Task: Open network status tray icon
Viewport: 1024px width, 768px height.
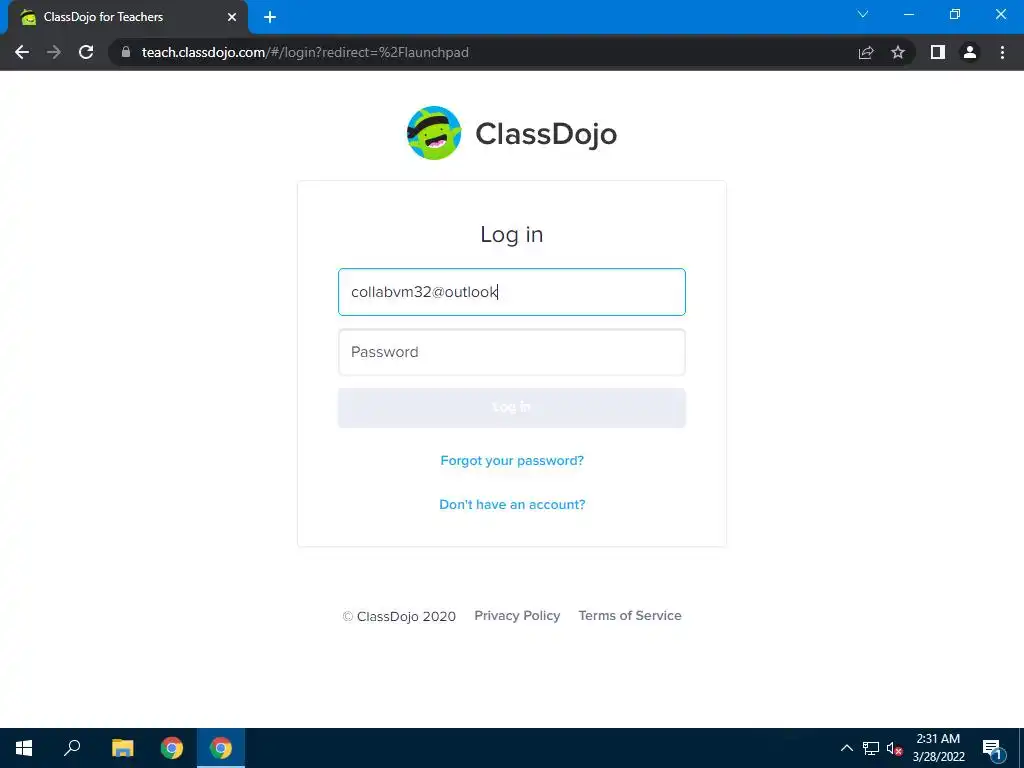Action: [x=871, y=748]
